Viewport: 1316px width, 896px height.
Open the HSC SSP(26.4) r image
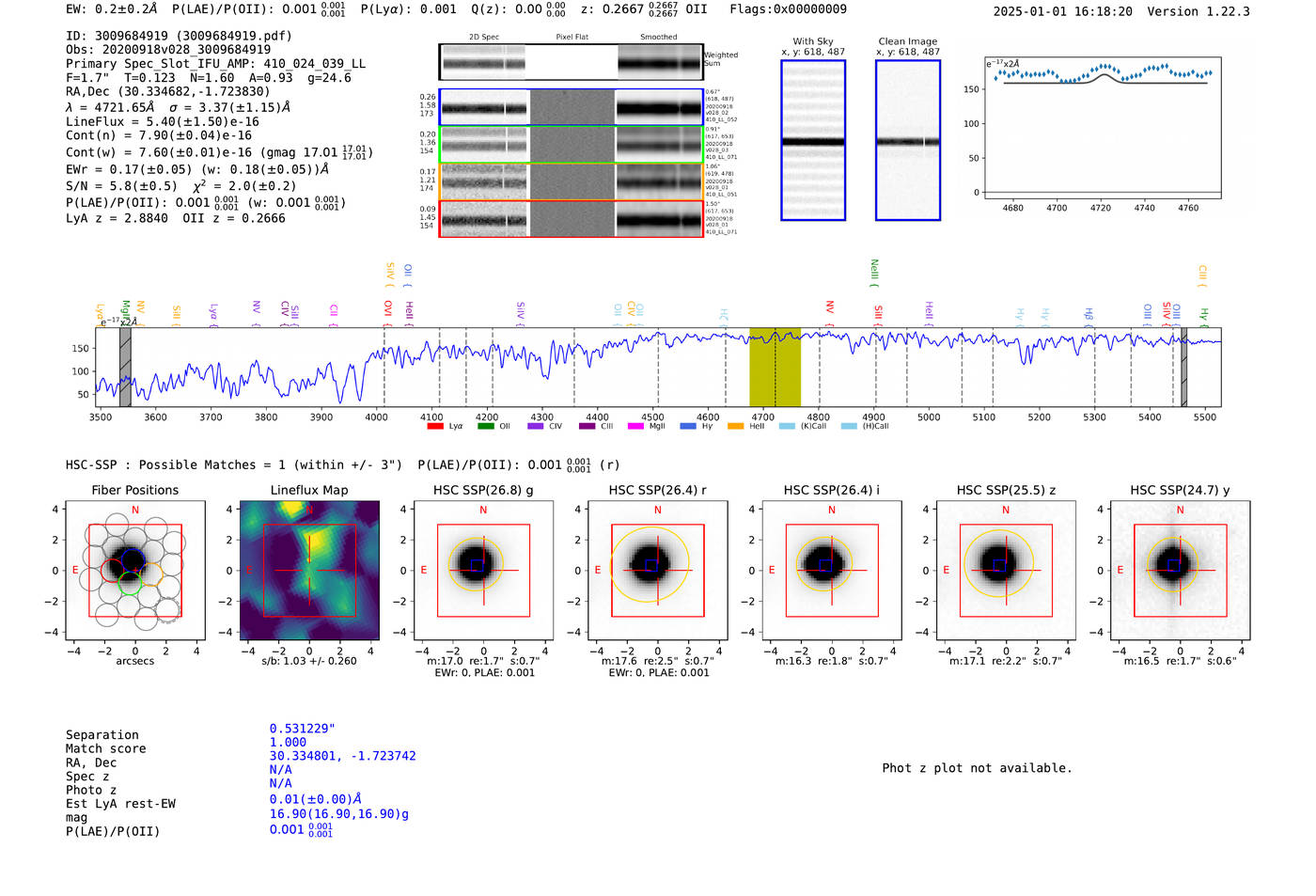point(658,570)
